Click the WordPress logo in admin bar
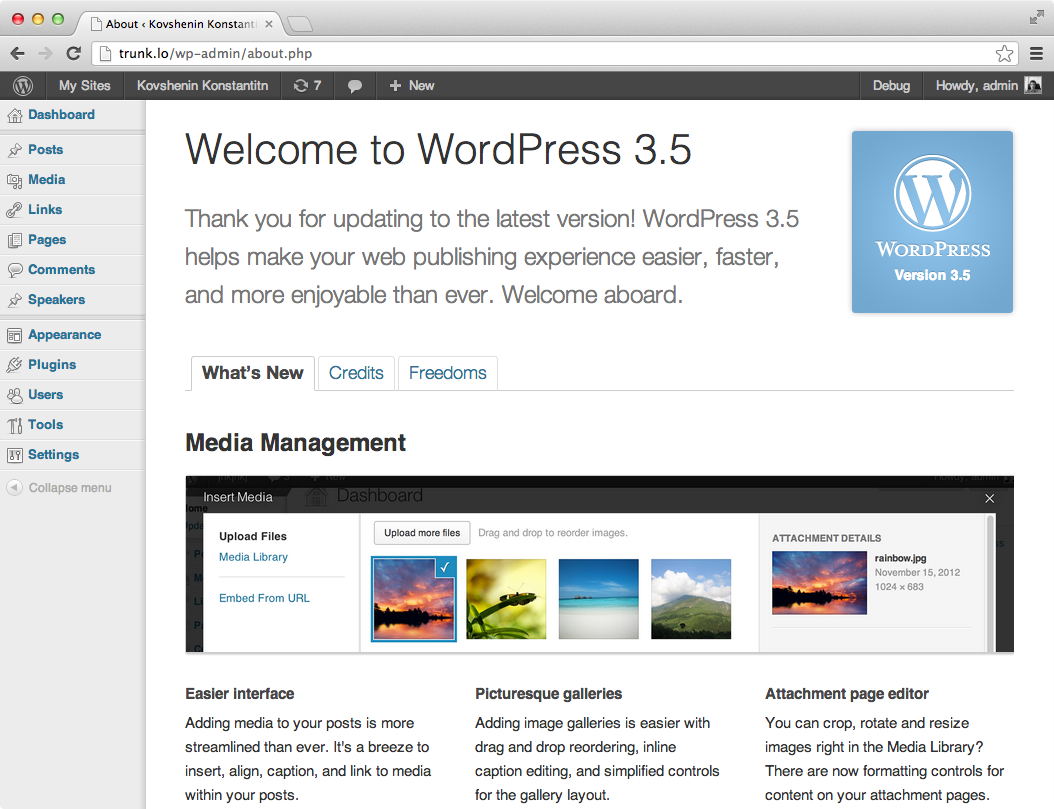This screenshot has width=1054, height=809. click(x=23, y=86)
